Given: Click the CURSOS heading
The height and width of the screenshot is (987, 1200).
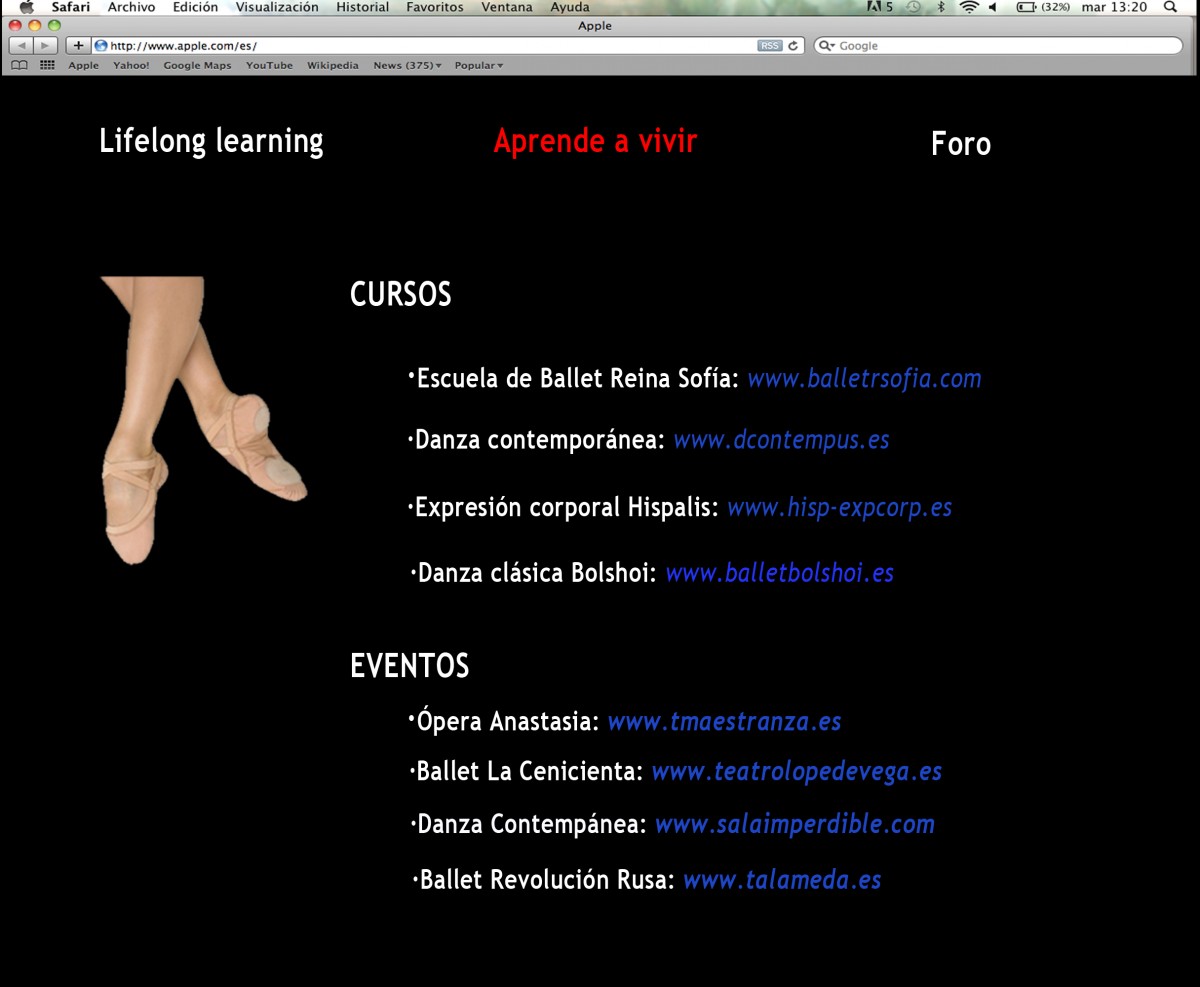Looking at the screenshot, I should click(x=400, y=295).
